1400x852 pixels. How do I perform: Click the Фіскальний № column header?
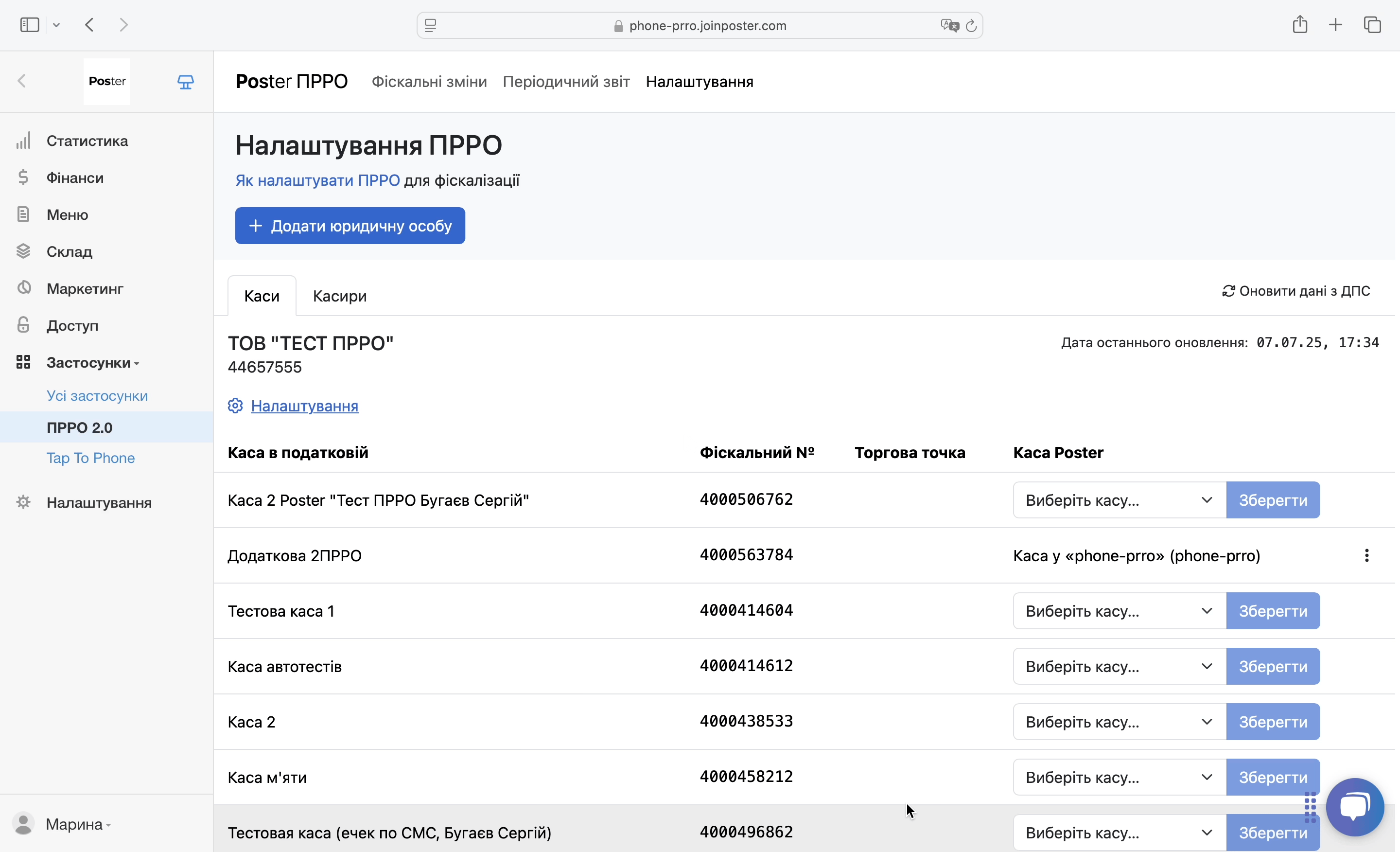point(757,452)
